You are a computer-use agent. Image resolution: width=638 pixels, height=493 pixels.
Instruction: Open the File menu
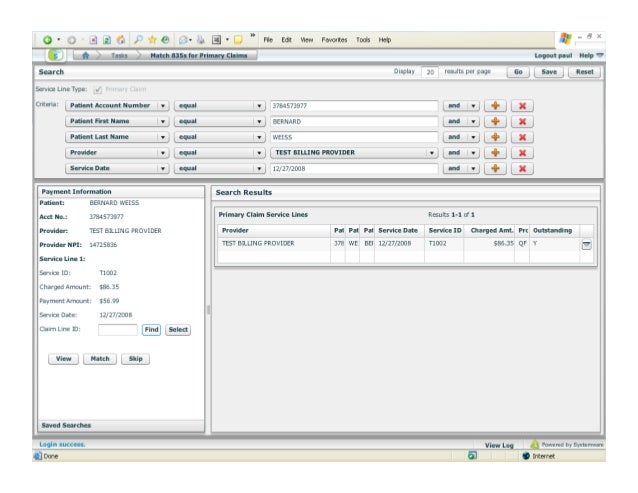click(x=268, y=40)
